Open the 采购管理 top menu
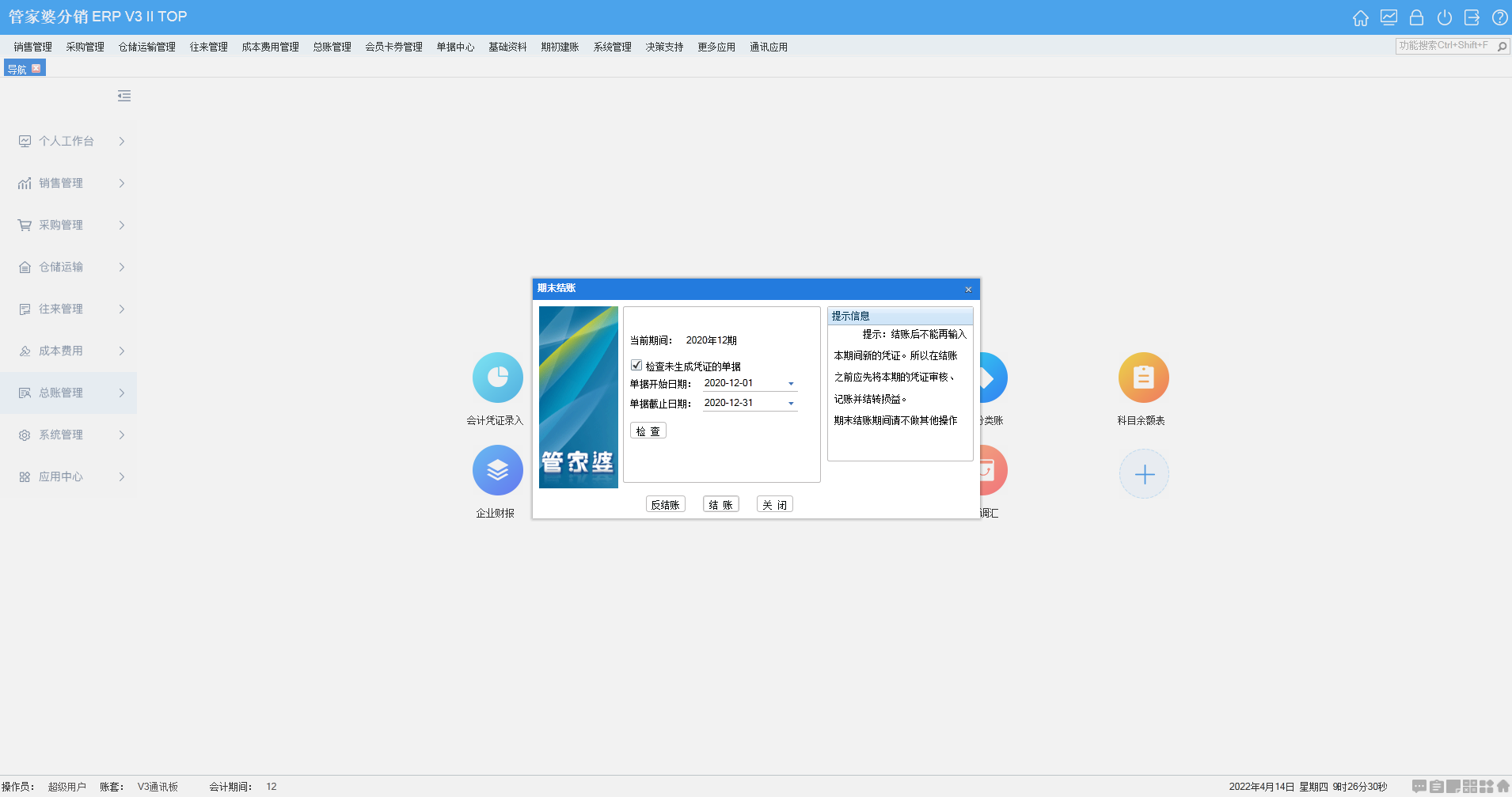Screen dimensions: 1512x797 click(x=85, y=47)
